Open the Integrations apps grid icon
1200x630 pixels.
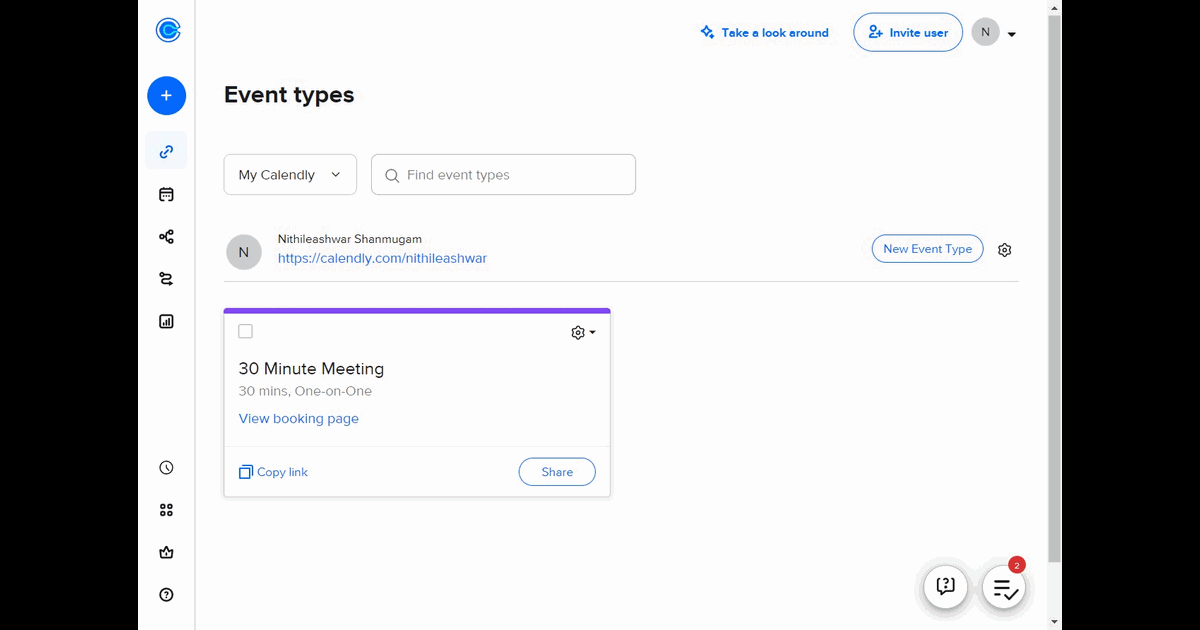point(166,510)
